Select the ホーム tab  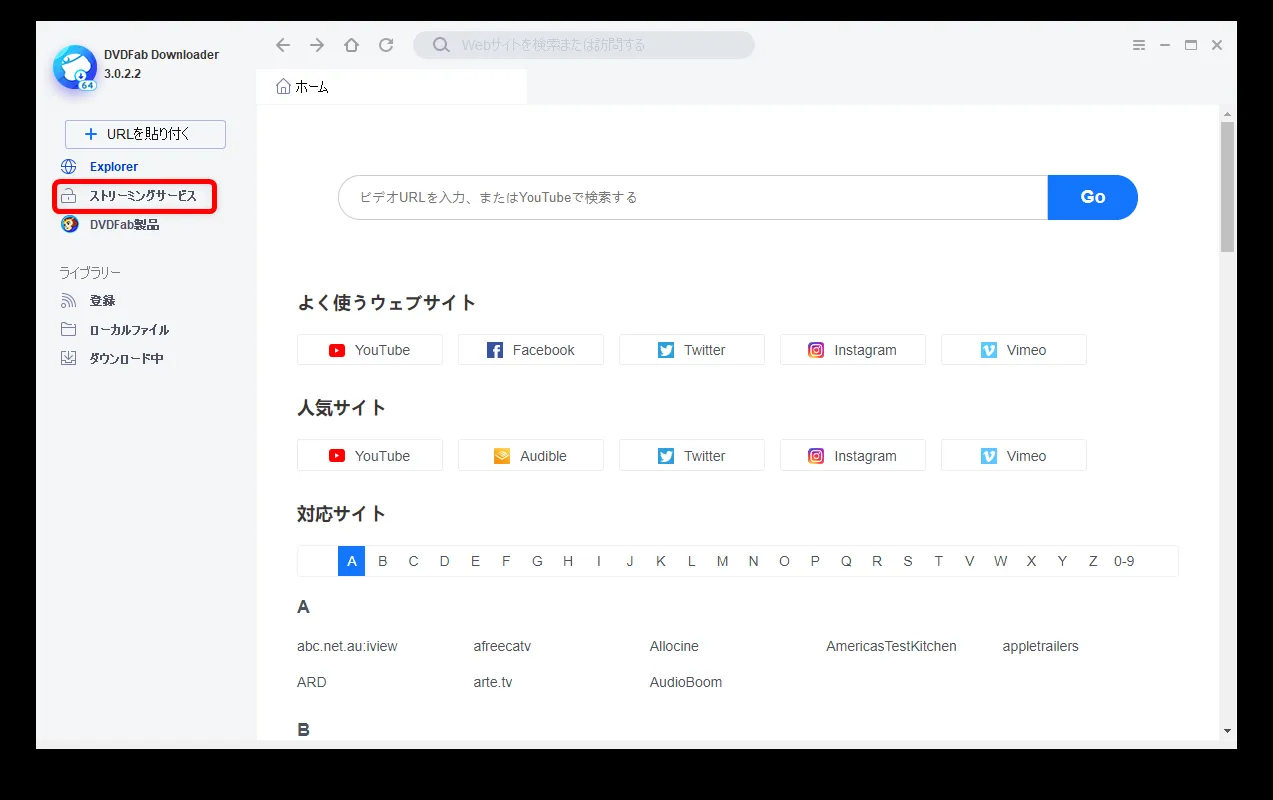click(x=391, y=87)
